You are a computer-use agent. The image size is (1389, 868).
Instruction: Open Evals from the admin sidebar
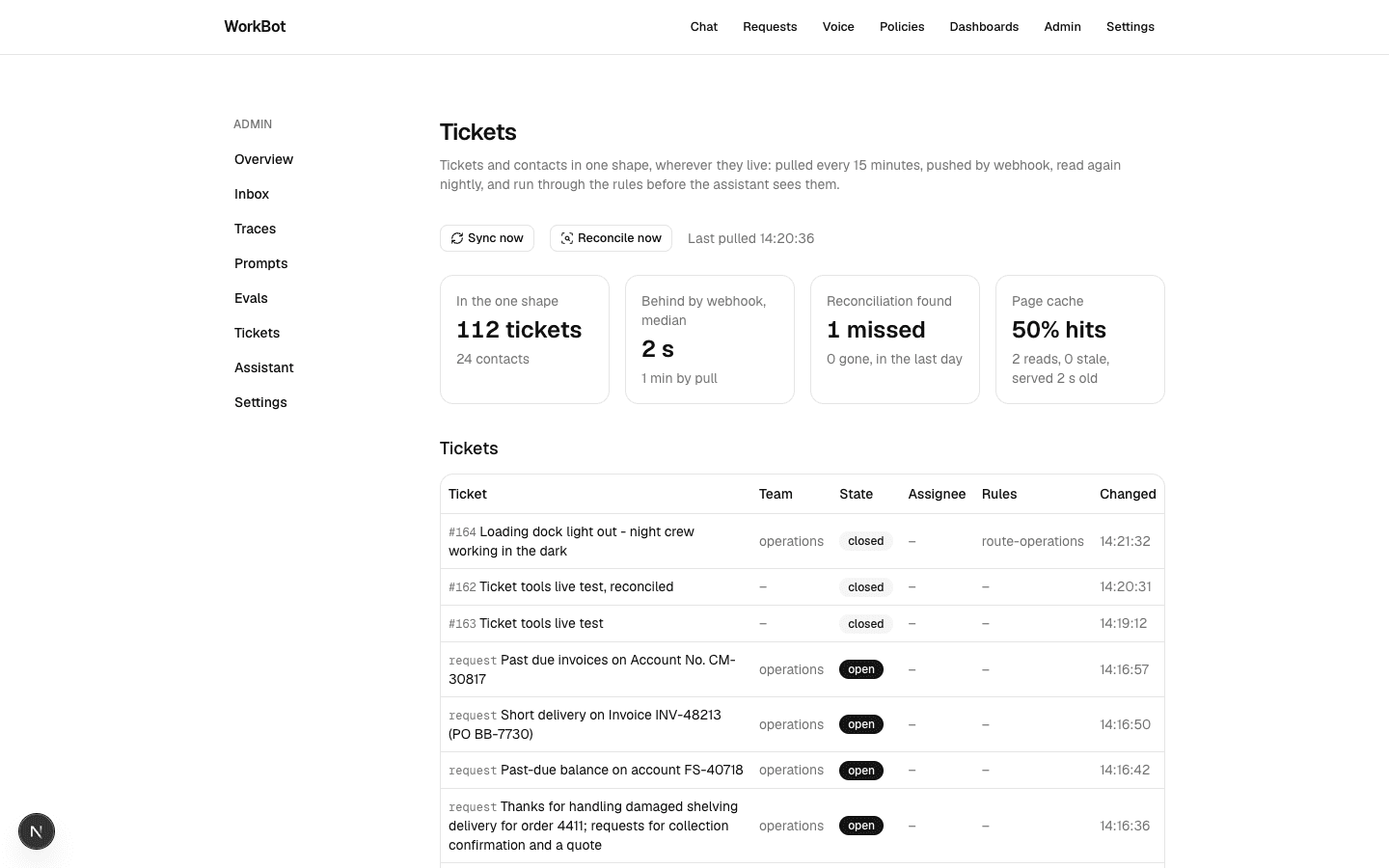251,298
